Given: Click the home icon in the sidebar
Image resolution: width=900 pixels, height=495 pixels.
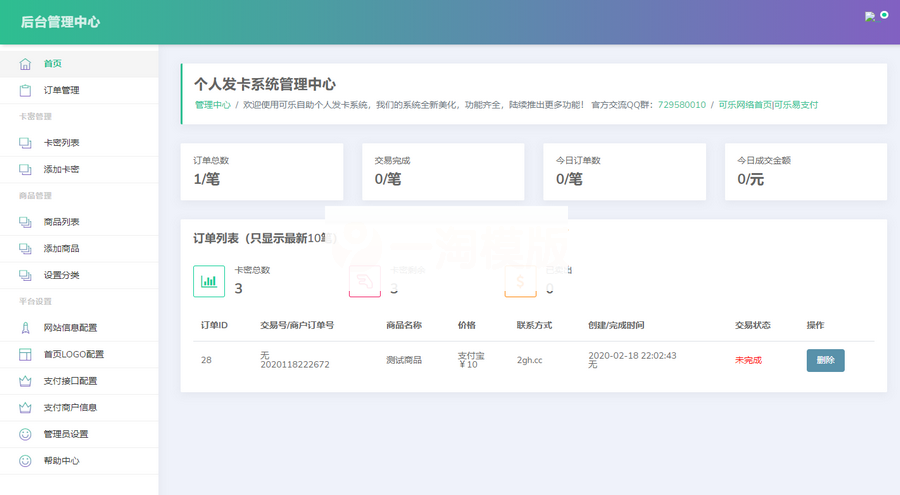Looking at the screenshot, I should click(x=25, y=64).
